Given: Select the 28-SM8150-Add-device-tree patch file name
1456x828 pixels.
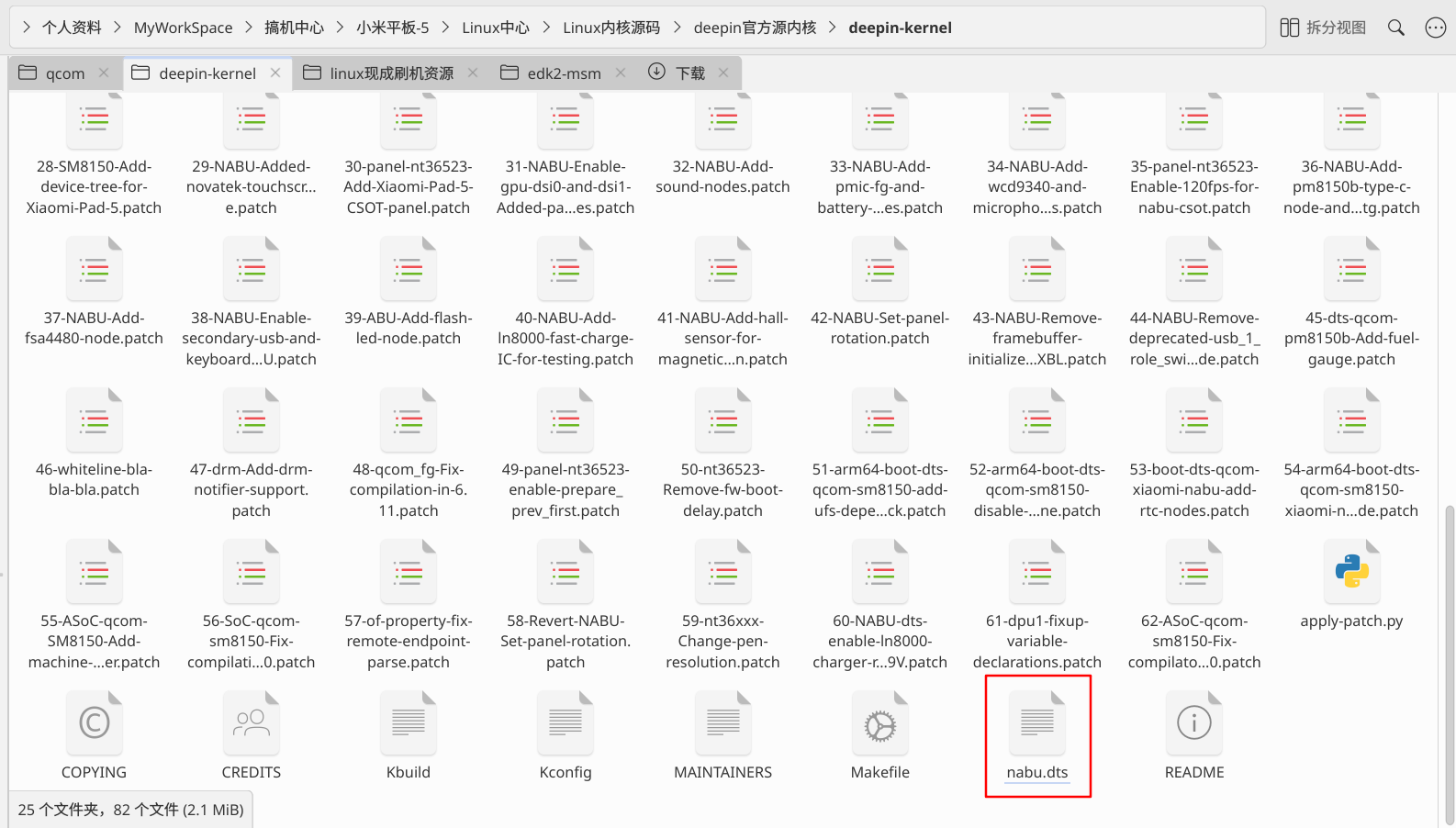Looking at the screenshot, I should pyautogui.click(x=94, y=186).
